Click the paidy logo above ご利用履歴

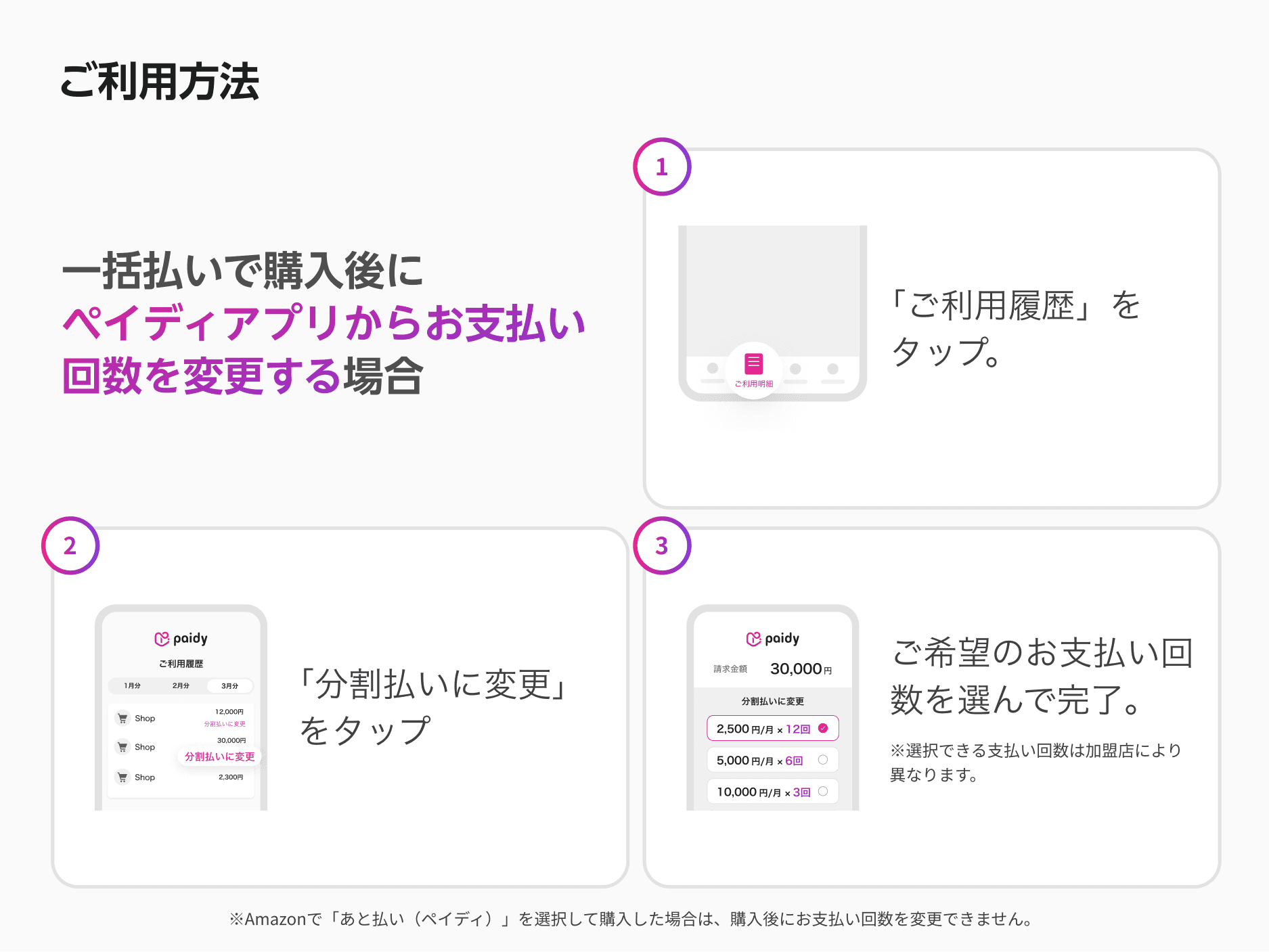pyautogui.click(x=181, y=639)
